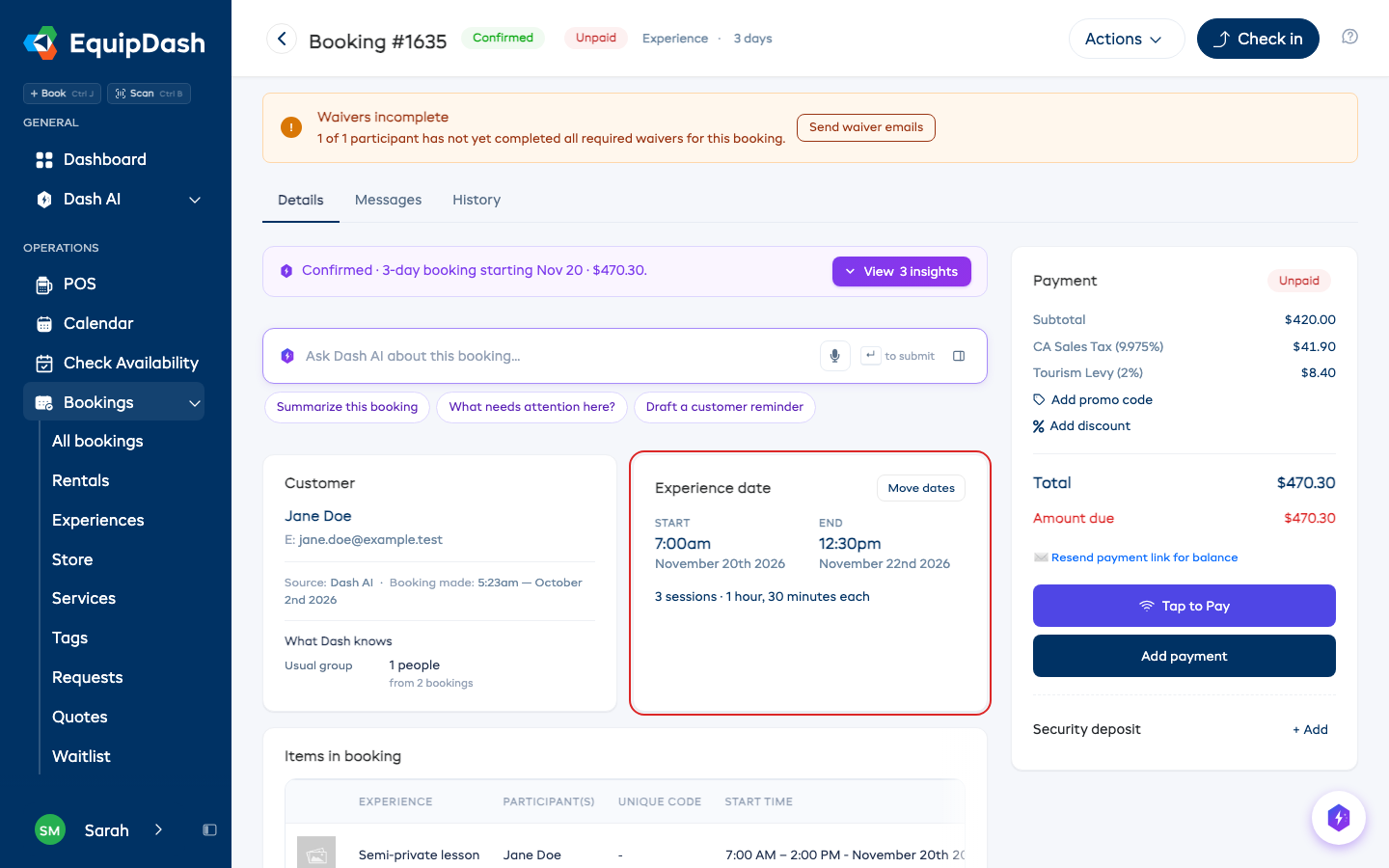Go back using the back arrow icon
This screenshot has width=1389, height=868.
click(x=282, y=39)
